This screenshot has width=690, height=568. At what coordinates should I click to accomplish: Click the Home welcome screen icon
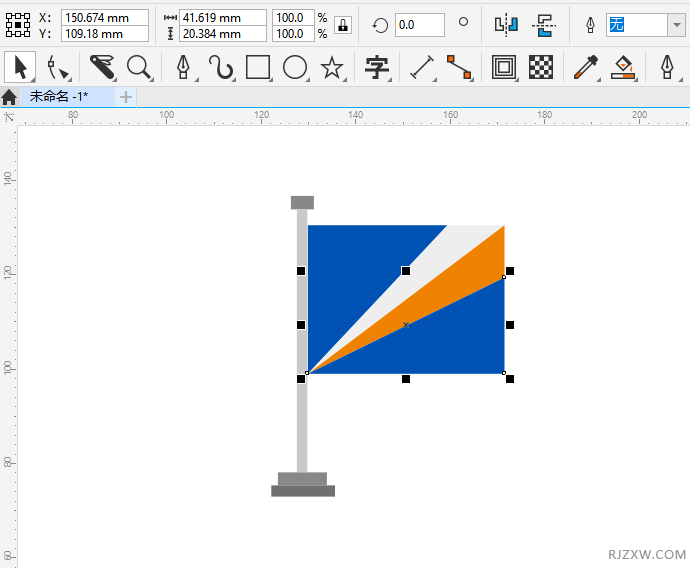9,97
